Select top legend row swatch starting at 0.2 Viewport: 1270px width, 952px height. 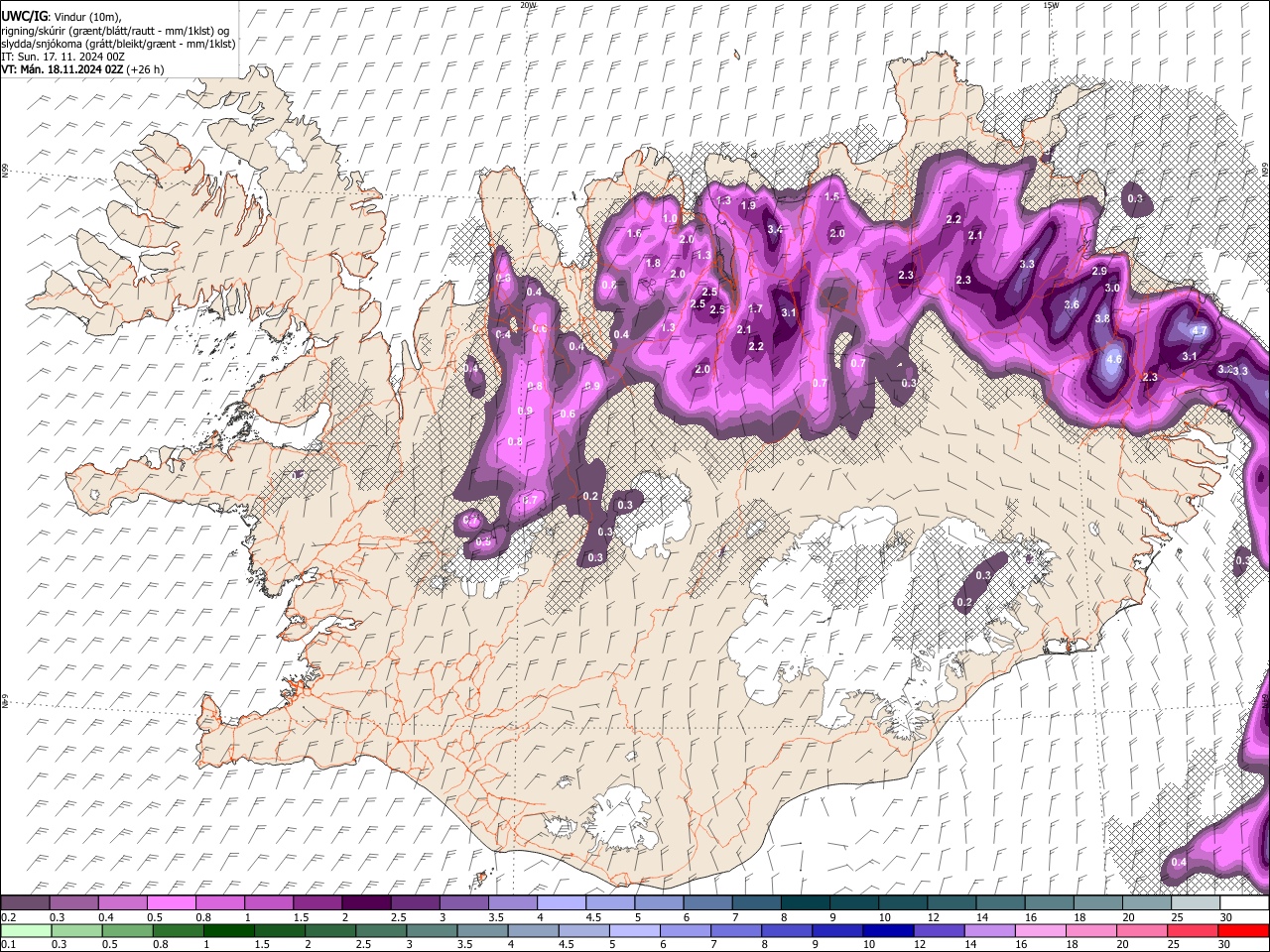click(x=26, y=903)
